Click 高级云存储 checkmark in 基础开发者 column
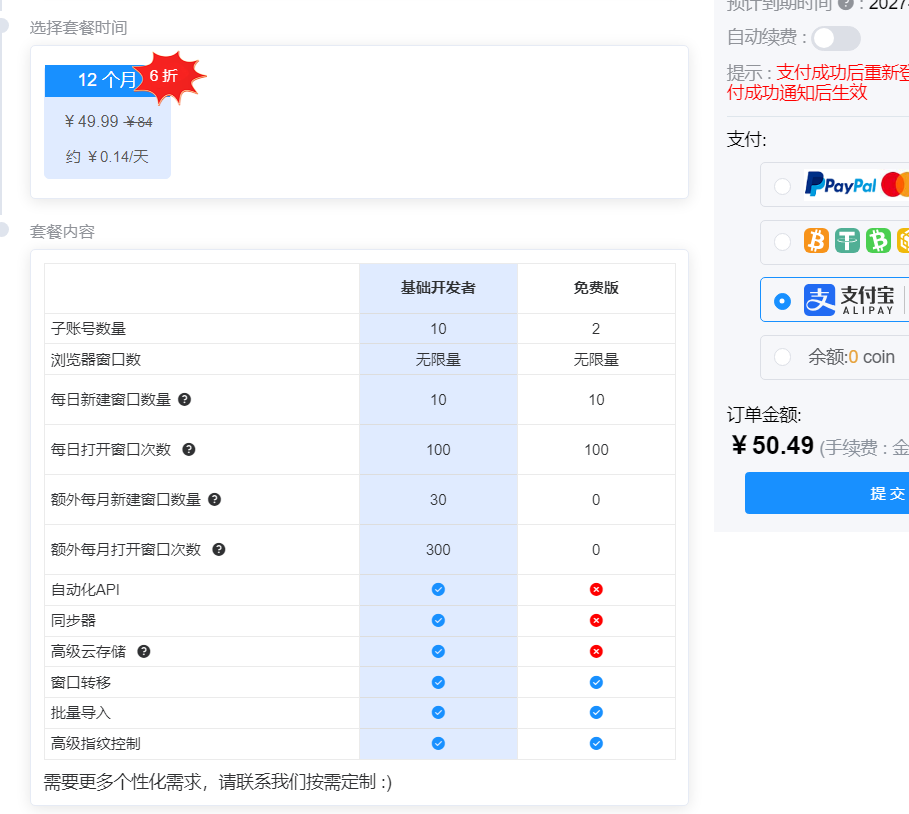The height and width of the screenshot is (814, 909). tap(438, 652)
